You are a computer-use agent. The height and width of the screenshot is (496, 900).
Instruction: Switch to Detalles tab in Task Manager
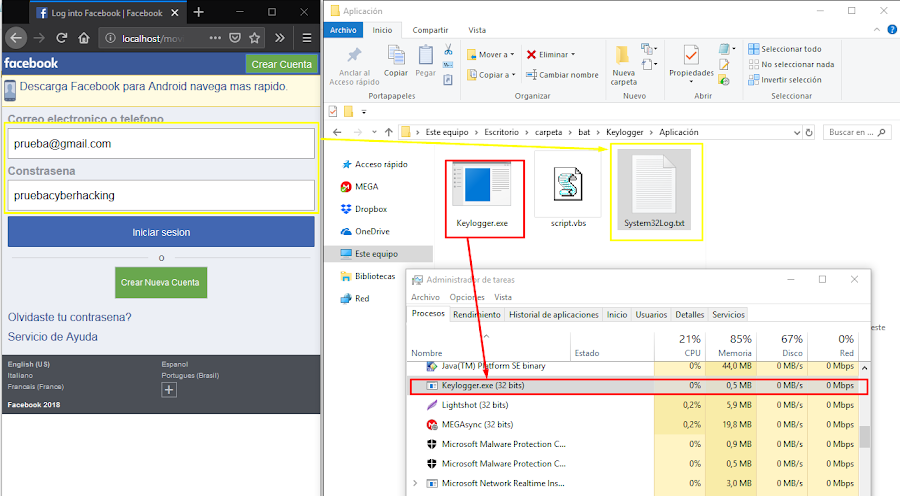click(689, 315)
